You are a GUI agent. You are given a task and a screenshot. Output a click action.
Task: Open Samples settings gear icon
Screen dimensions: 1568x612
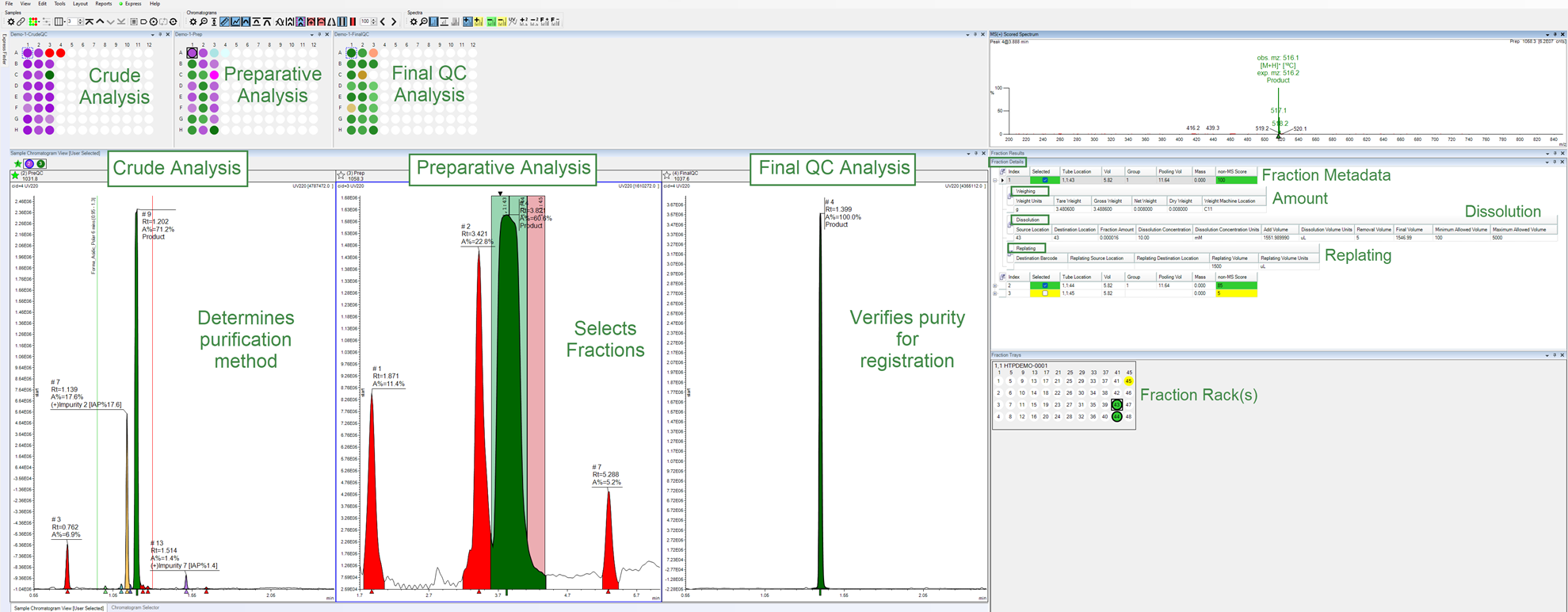pos(11,21)
